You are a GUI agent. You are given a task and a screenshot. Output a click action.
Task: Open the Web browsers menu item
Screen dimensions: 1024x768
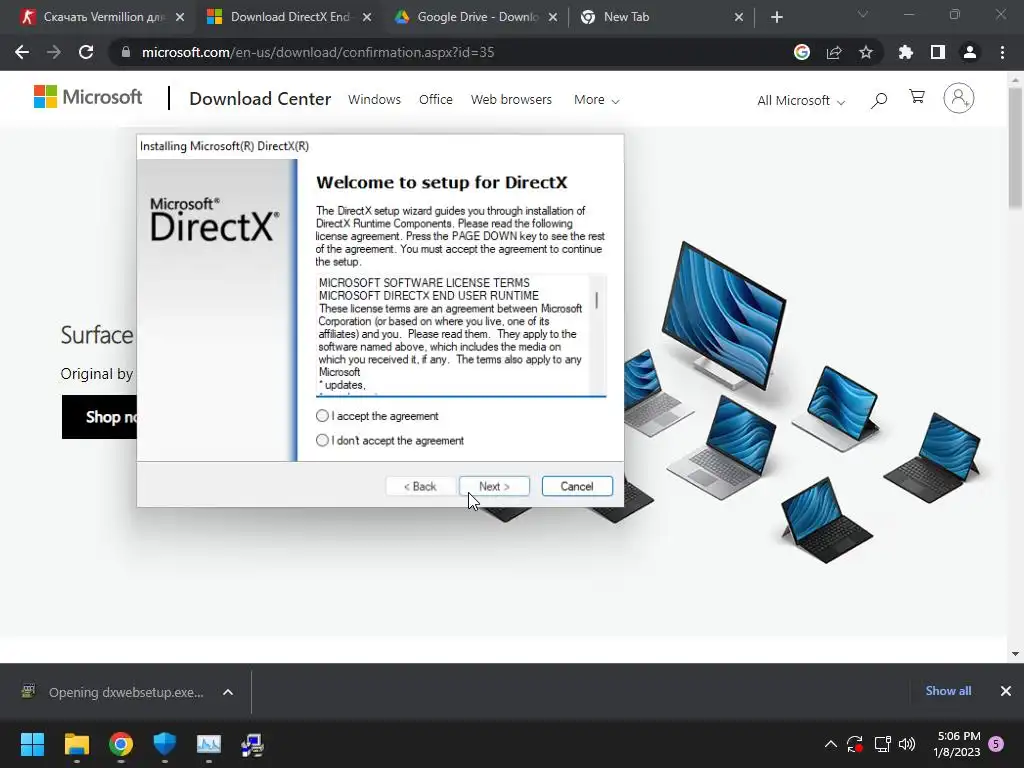point(511,99)
